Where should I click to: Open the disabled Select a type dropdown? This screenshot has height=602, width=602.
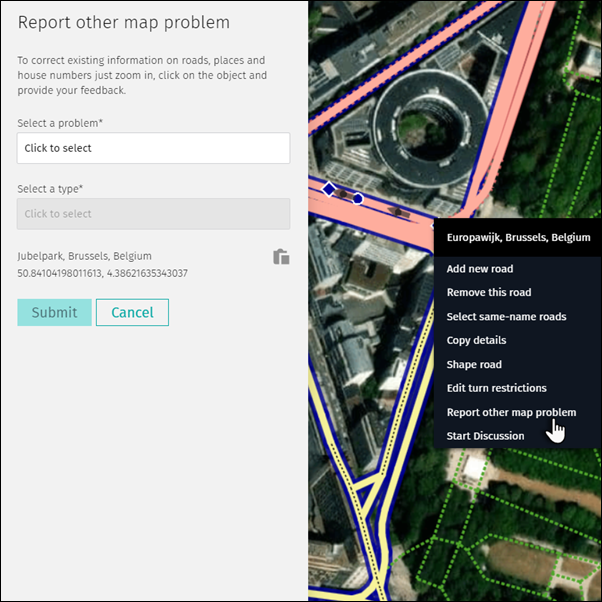click(153, 214)
